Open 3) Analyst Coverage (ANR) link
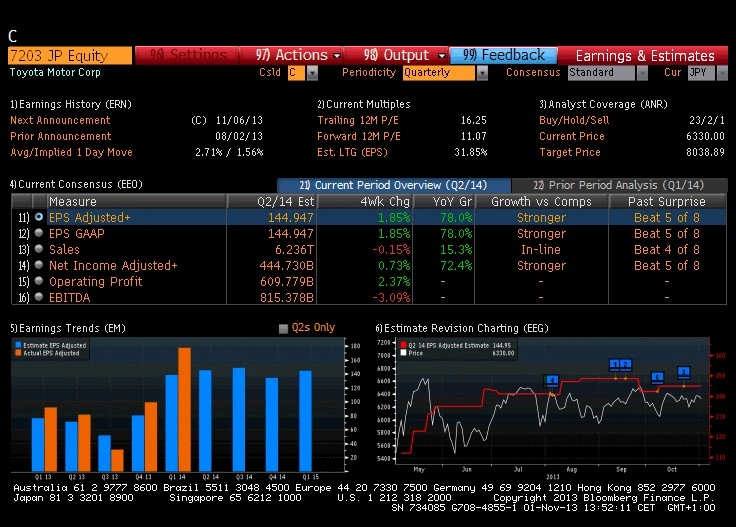 pyautogui.click(x=603, y=104)
